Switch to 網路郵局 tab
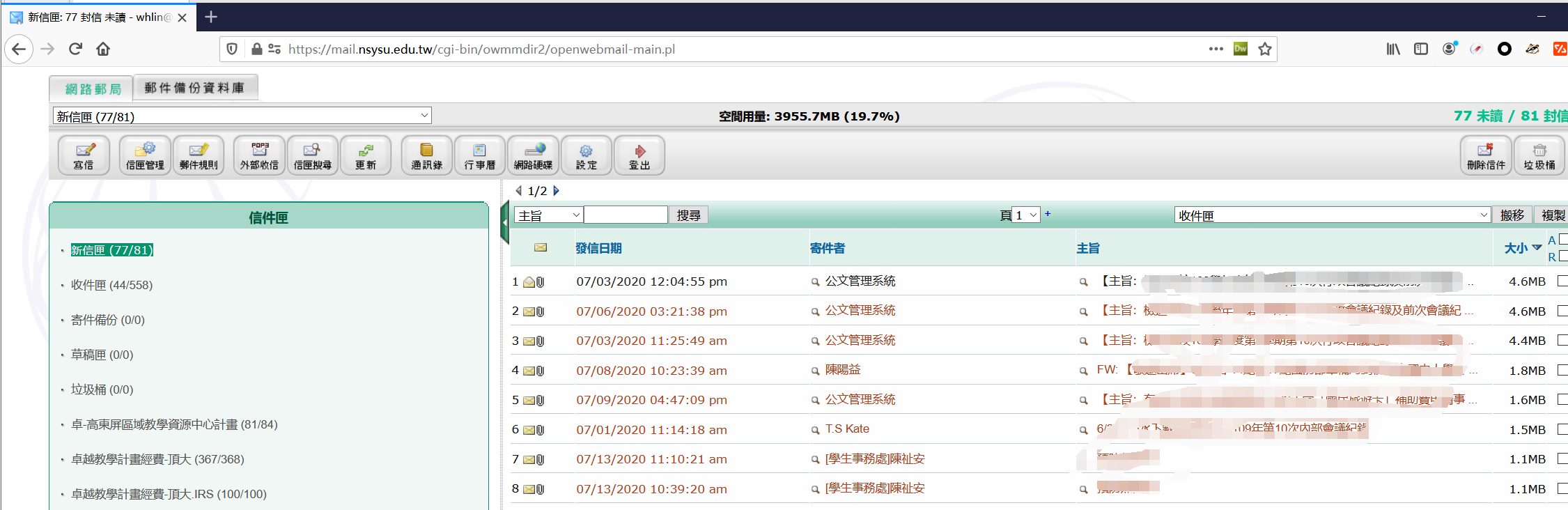Viewport: 1568px width, 510px height. 92,89
